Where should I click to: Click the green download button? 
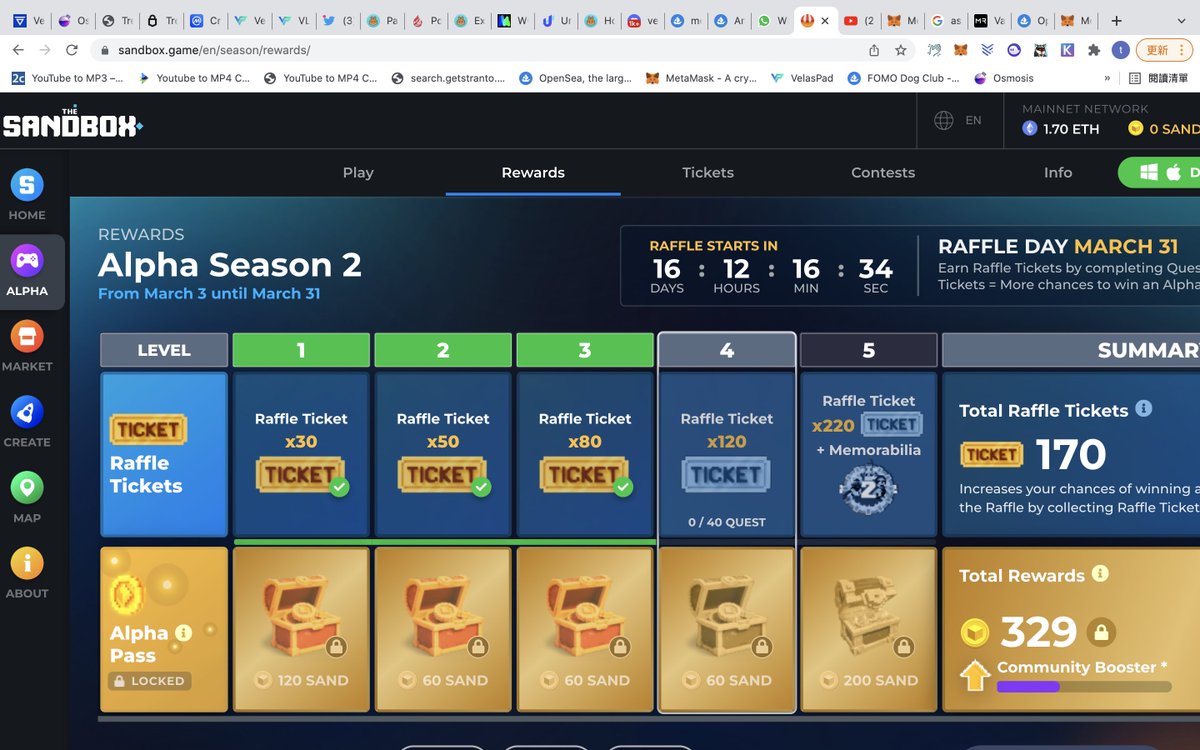point(1160,172)
